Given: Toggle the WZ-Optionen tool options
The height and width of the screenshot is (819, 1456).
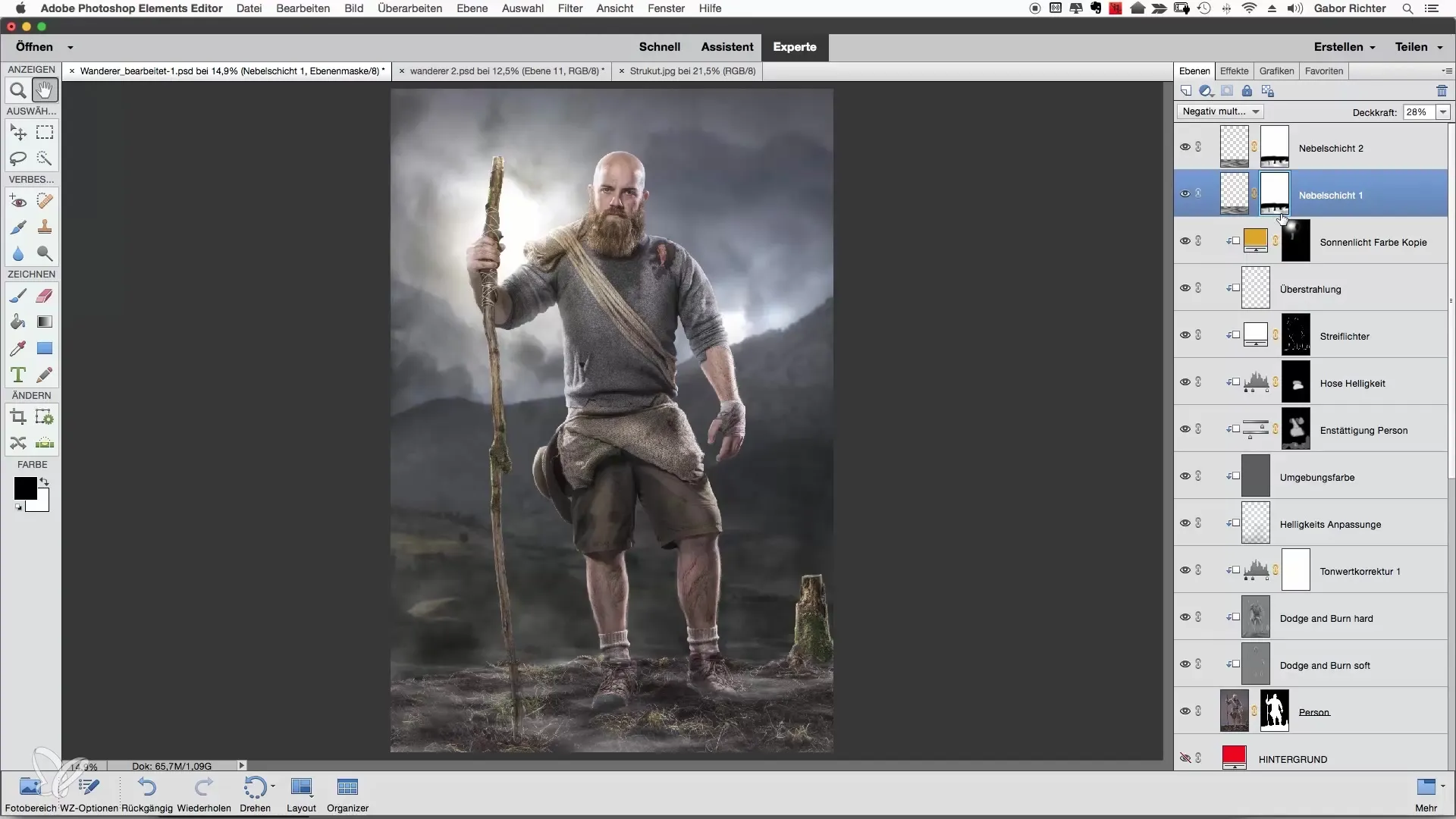Looking at the screenshot, I should point(89,794).
